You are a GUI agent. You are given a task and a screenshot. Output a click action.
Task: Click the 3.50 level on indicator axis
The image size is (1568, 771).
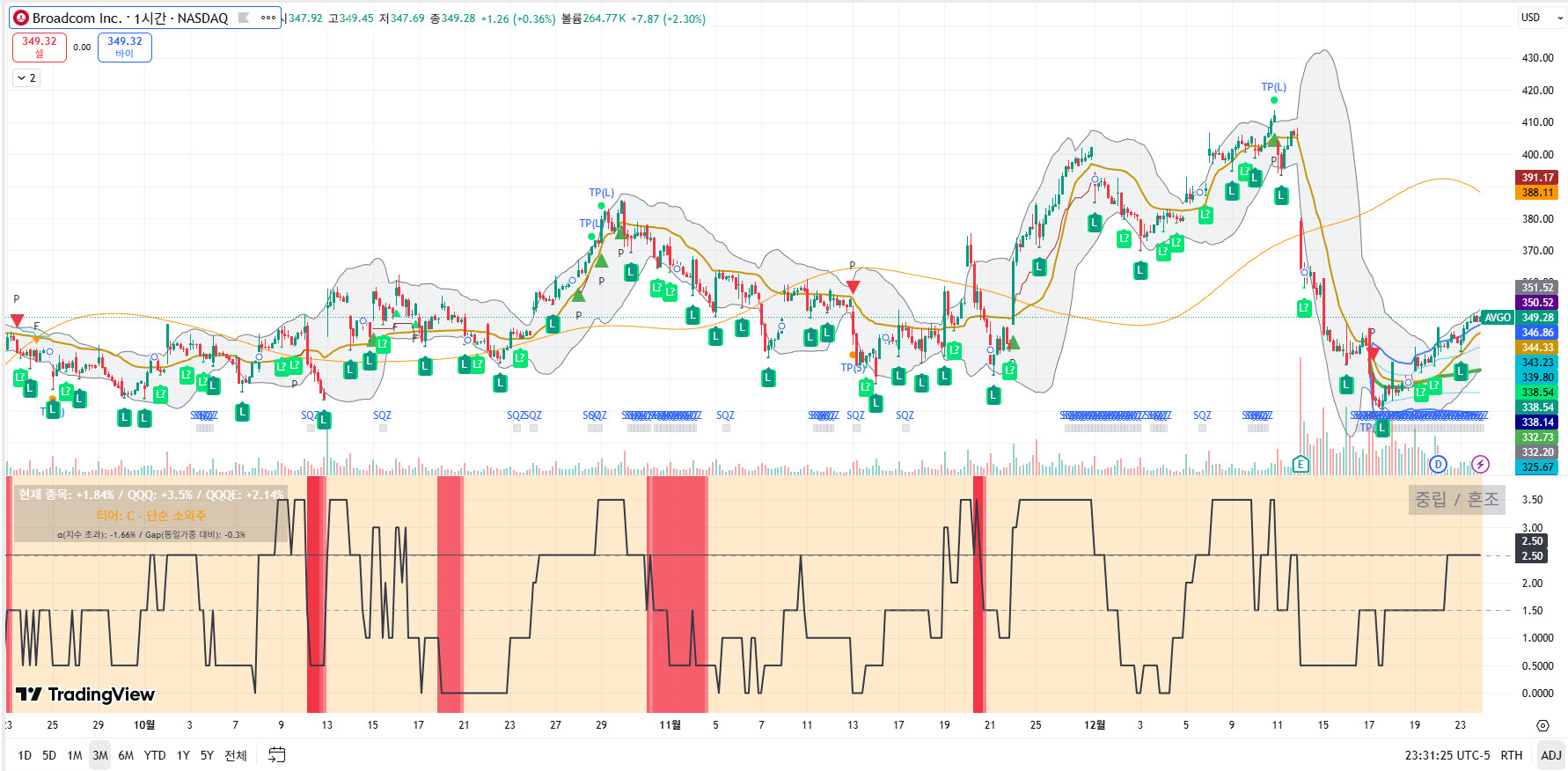pos(1532,500)
